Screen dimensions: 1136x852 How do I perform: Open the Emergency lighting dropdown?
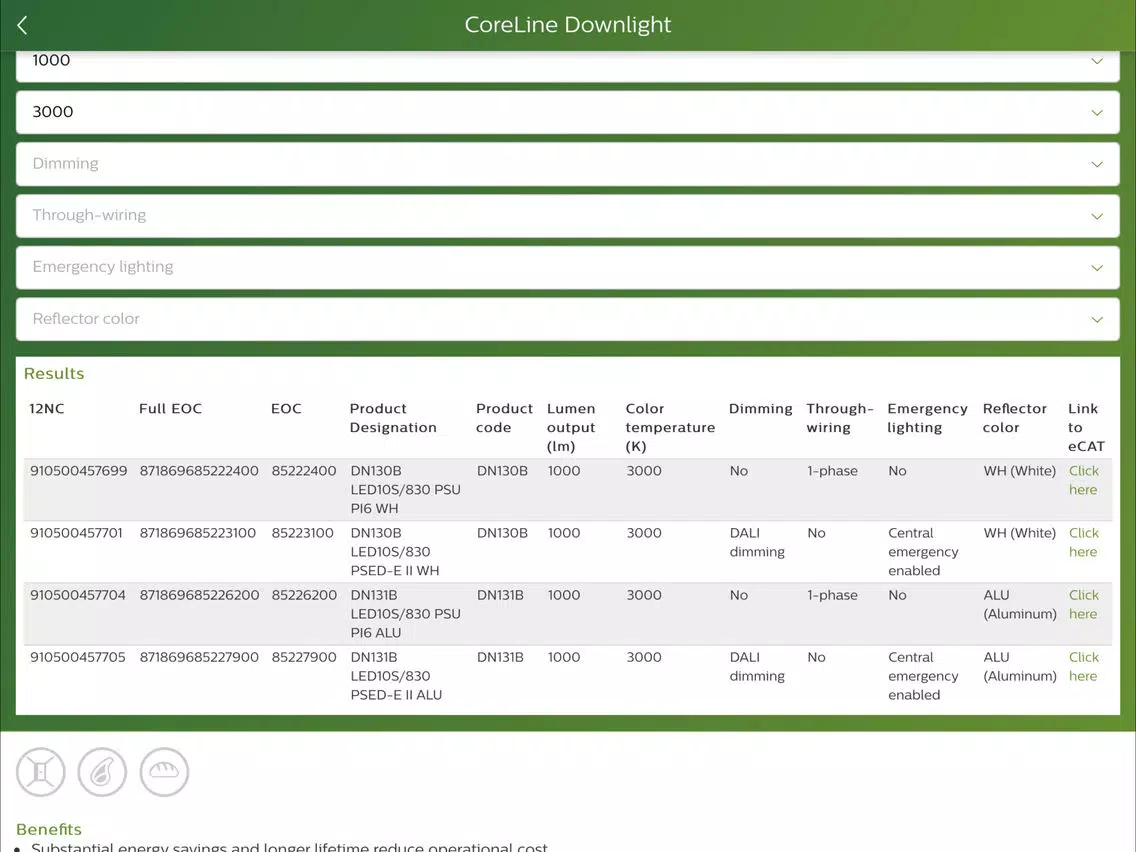pos(568,267)
